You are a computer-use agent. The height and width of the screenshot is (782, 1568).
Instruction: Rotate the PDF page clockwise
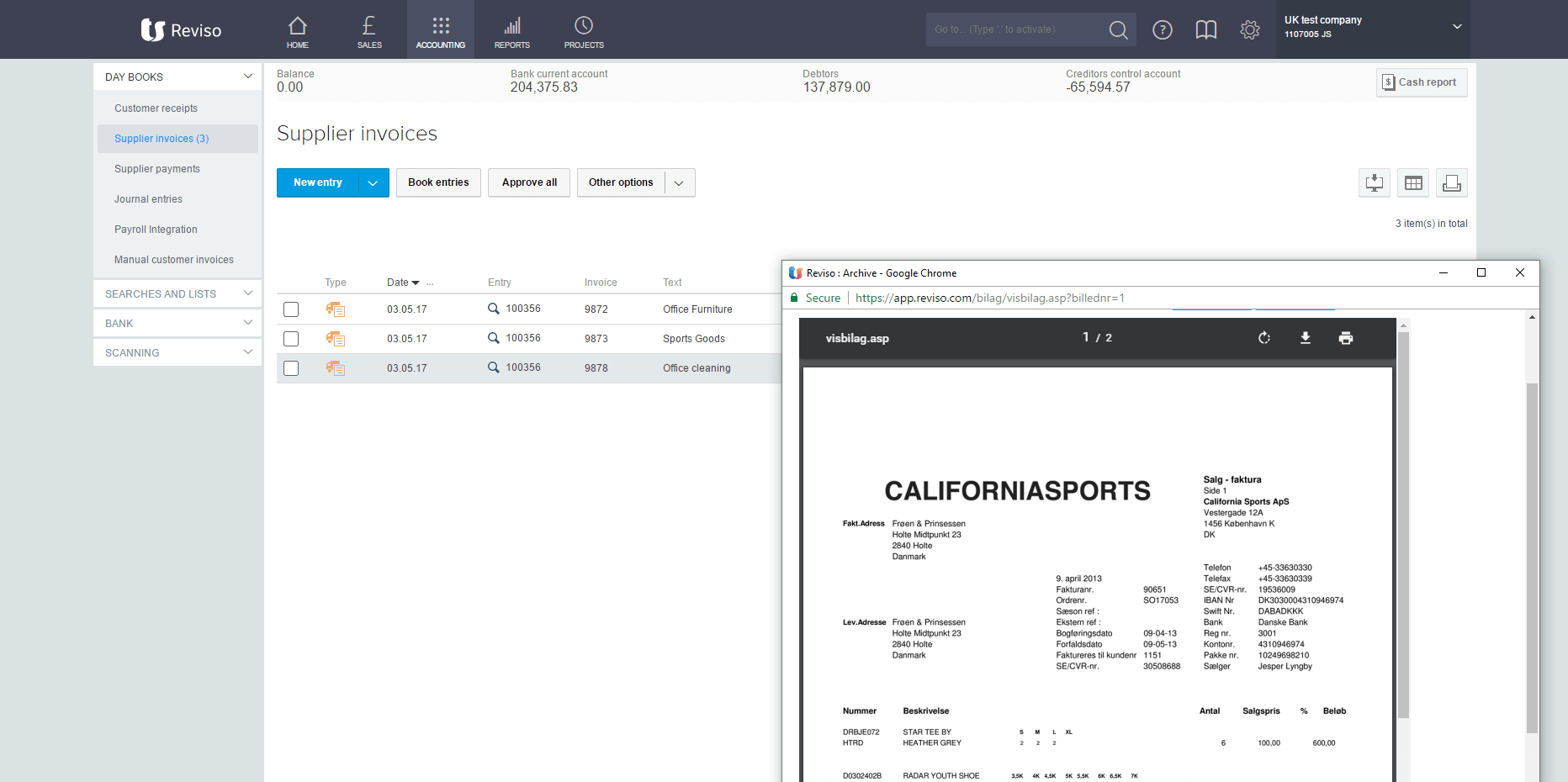point(1263,338)
